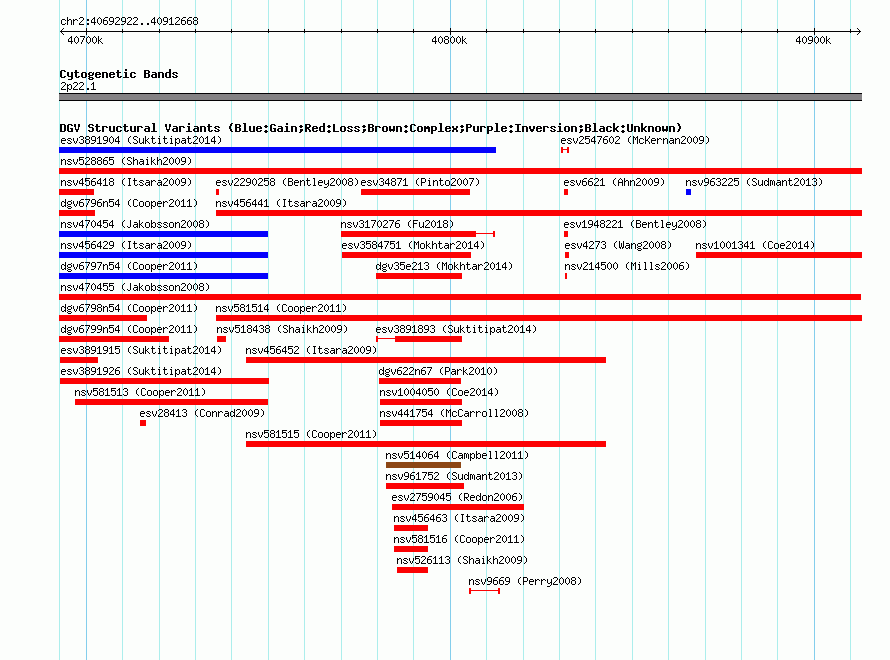Click the esv28413 (Conrad2009) label
The image size is (890, 660).
coord(202,413)
